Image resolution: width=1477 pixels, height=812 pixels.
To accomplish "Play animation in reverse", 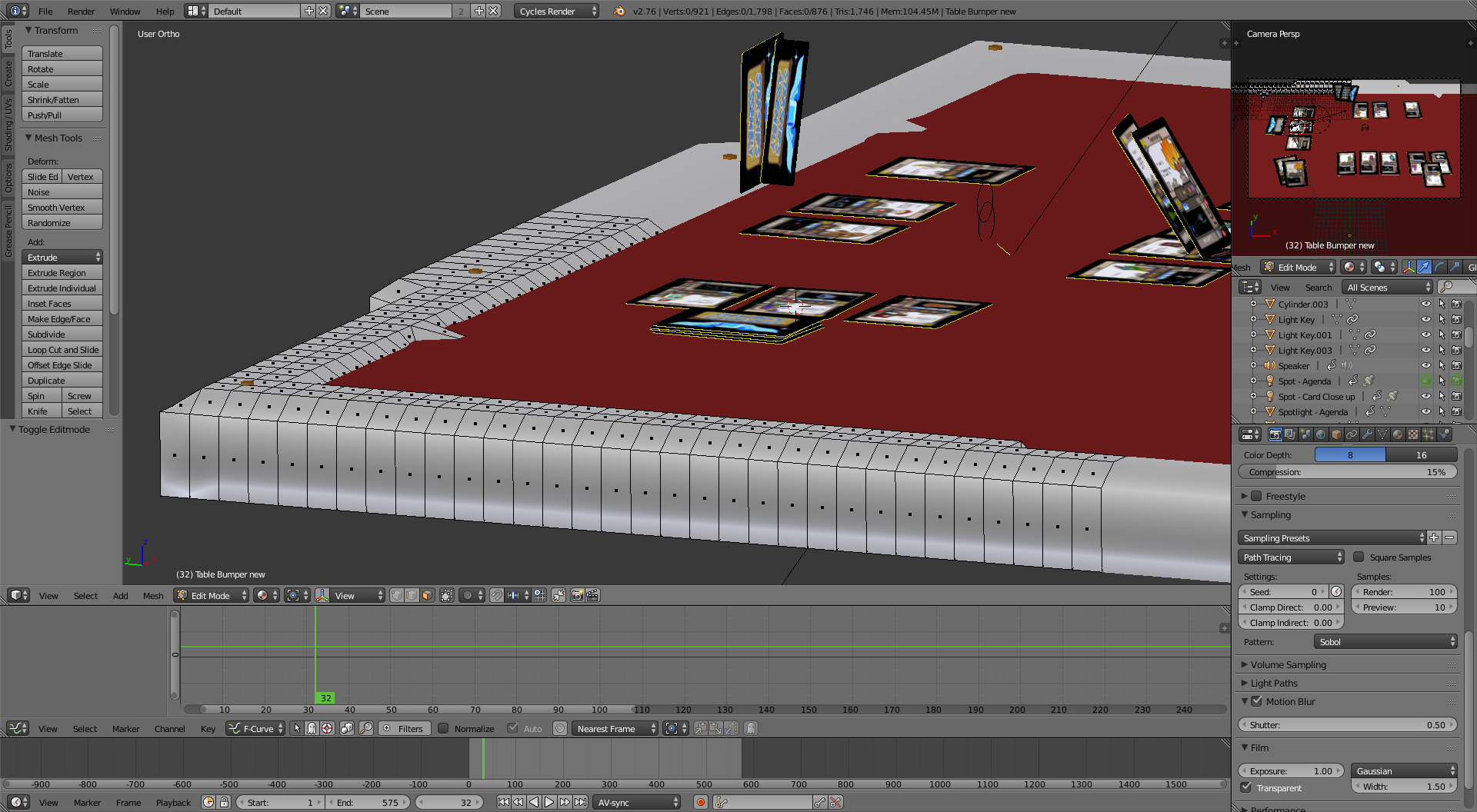I will 534,802.
